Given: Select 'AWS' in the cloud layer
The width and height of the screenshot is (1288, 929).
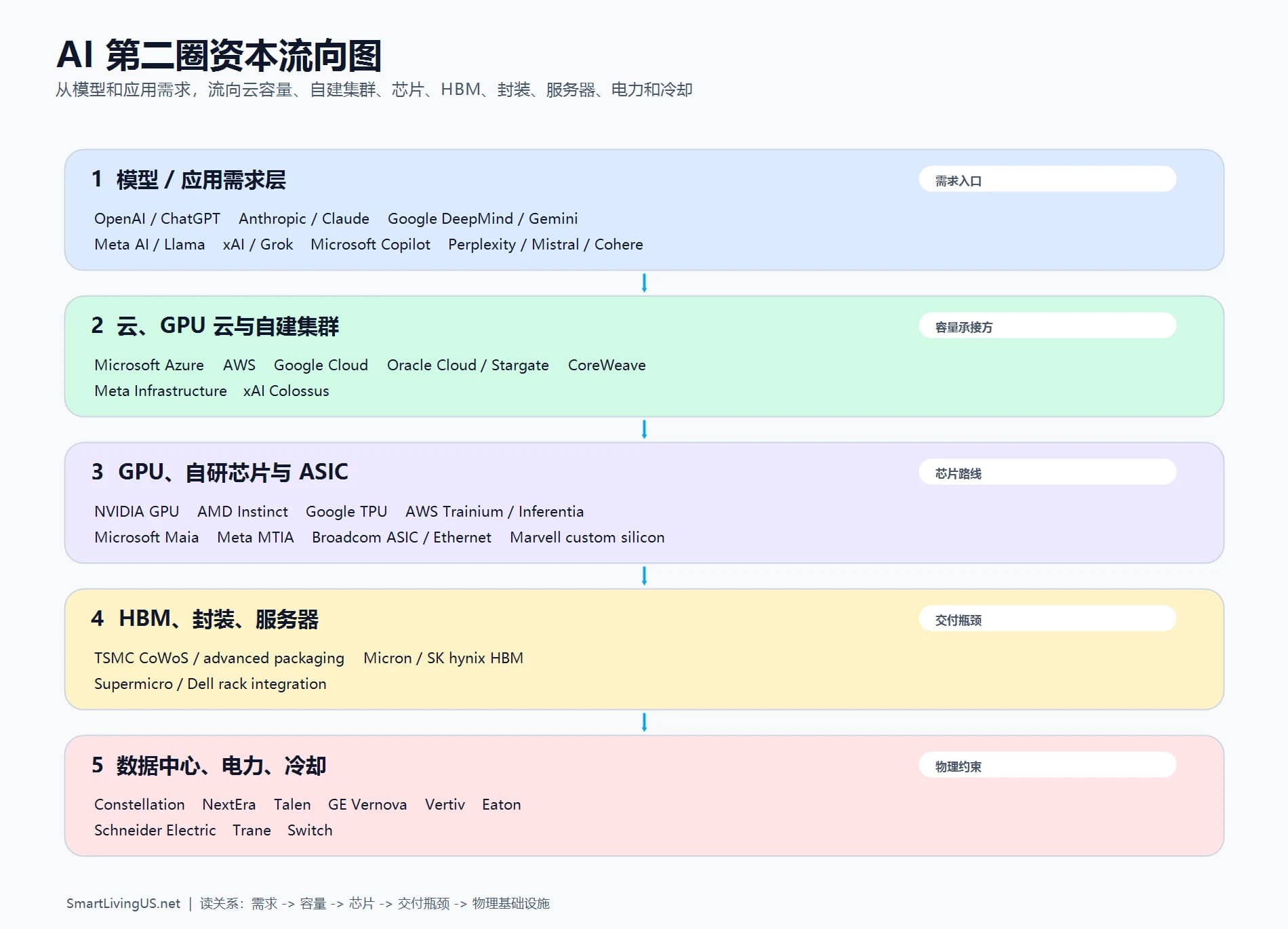Looking at the screenshot, I should click(x=239, y=365).
